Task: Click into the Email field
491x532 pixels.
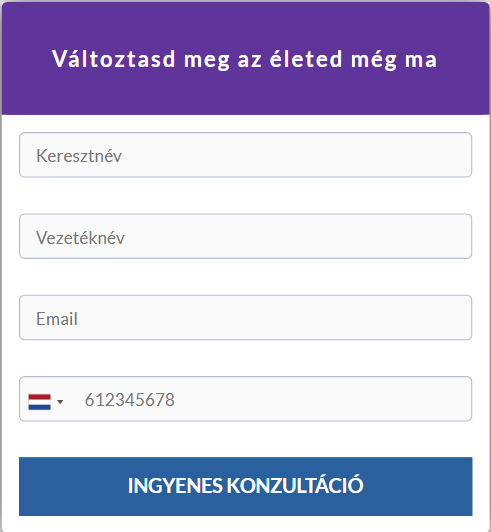Action: [245, 318]
